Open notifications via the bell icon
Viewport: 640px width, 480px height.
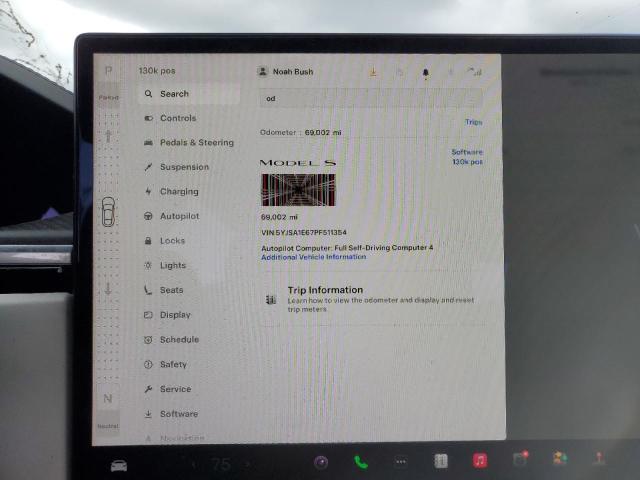tap(425, 73)
